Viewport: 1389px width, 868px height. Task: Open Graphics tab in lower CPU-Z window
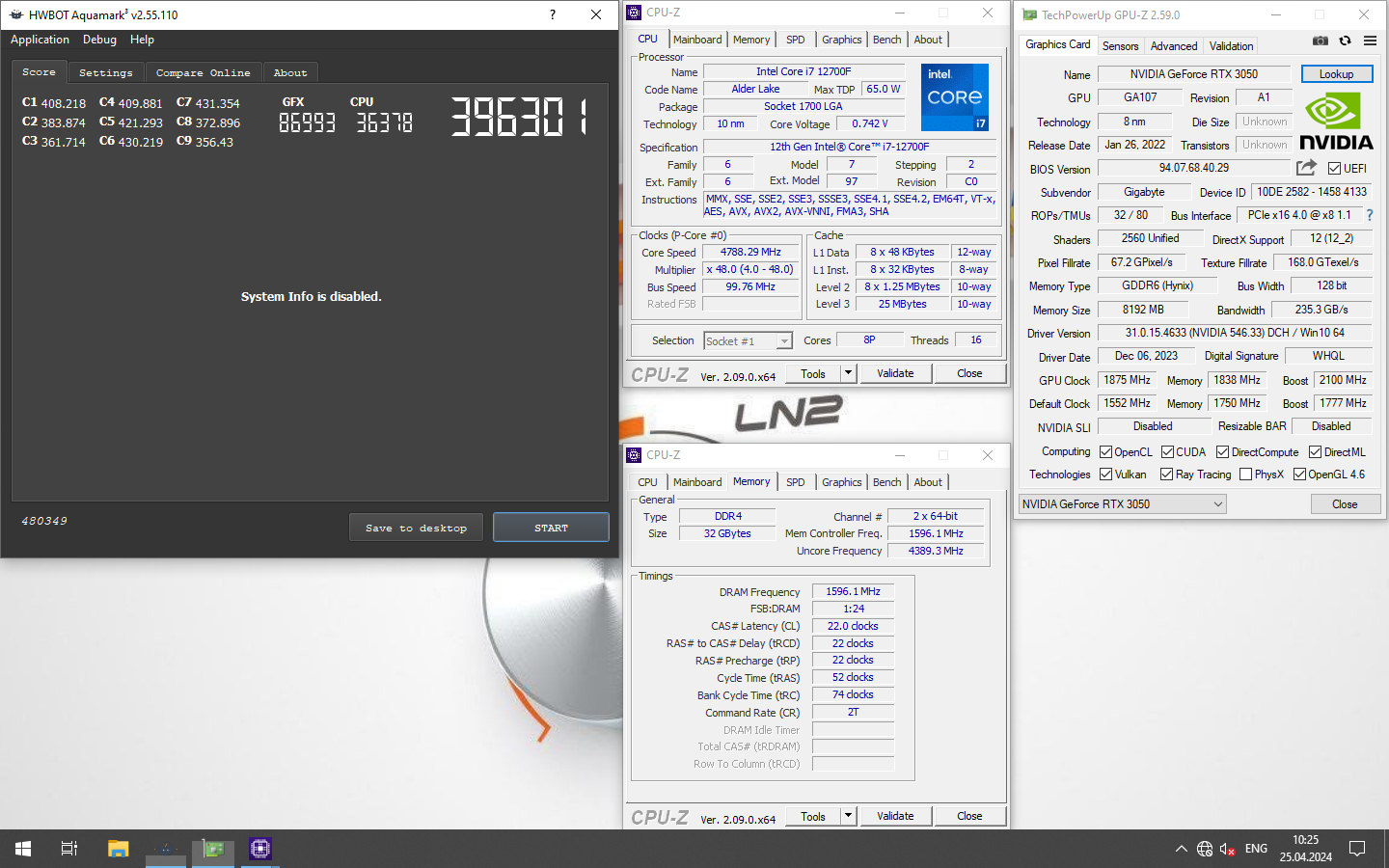point(841,482)
